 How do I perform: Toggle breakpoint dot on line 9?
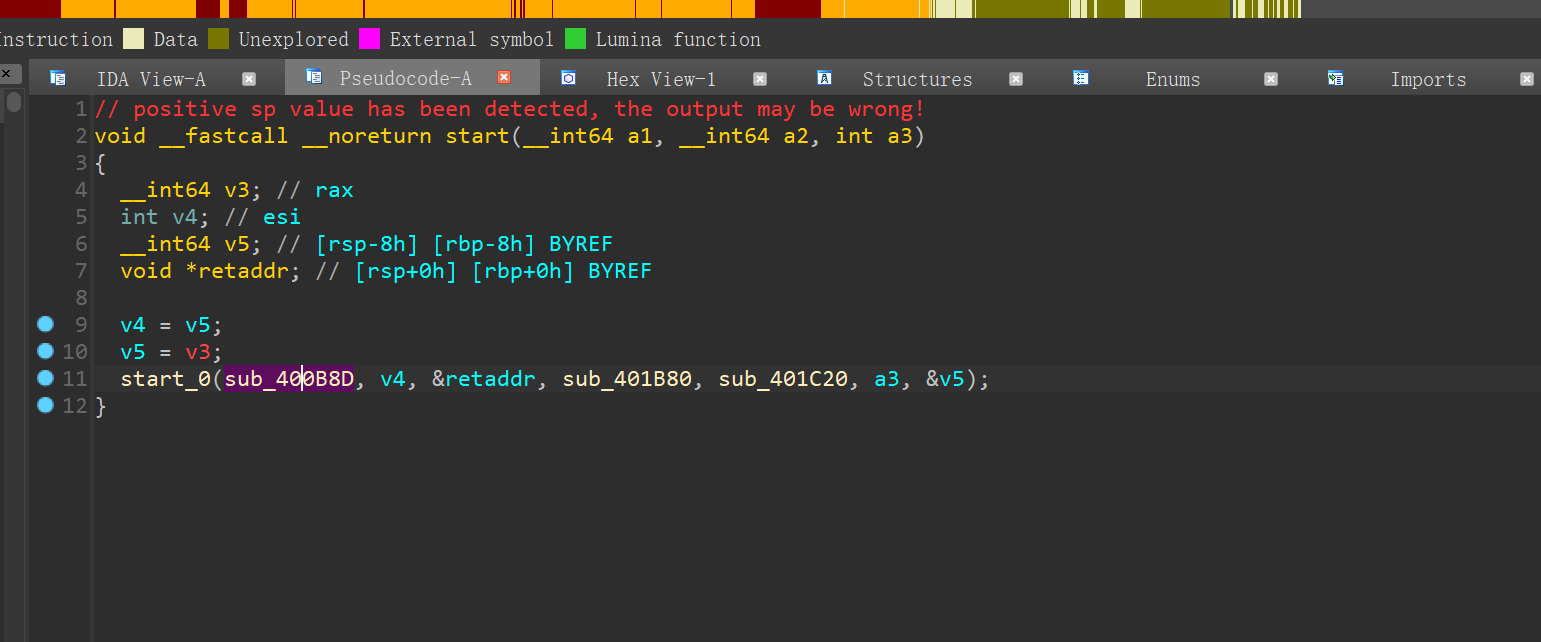coord(45,324)
